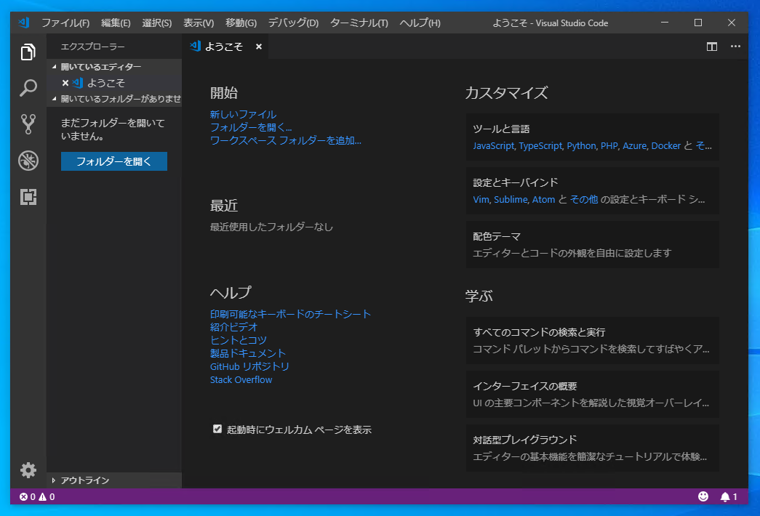Close ようこそ in open editors list
This screenshot has width=760, height=516.
point(65,83)
